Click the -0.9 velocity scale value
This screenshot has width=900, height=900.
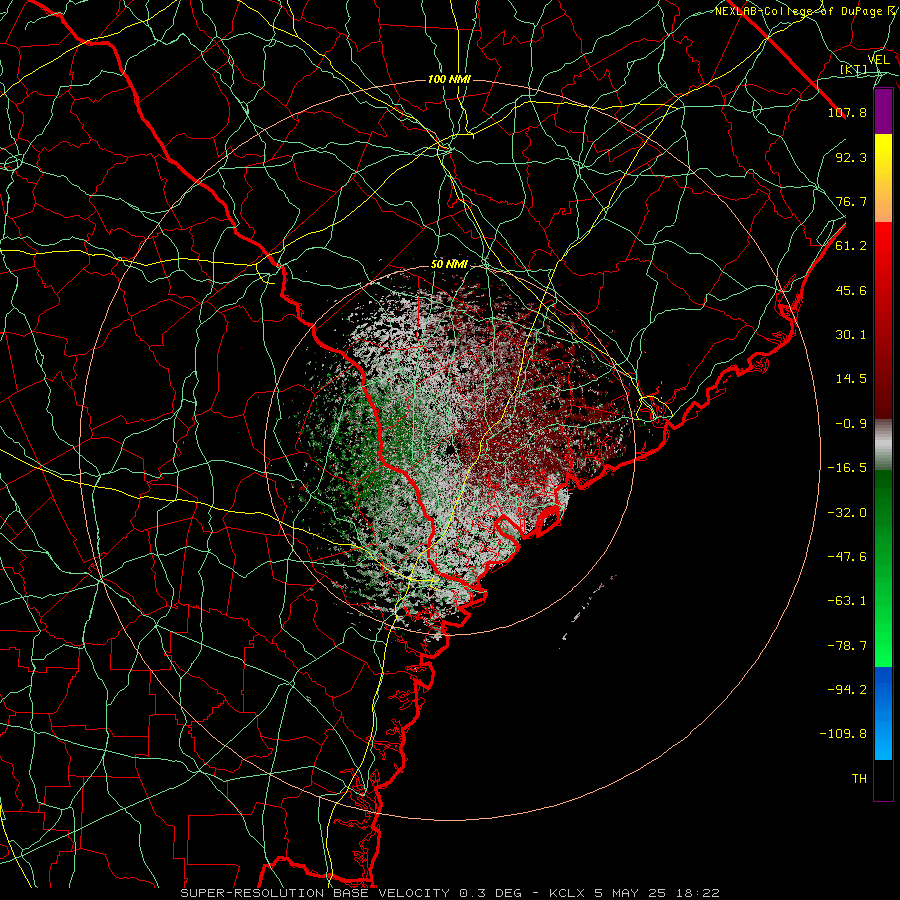click(x=851, y=424)
